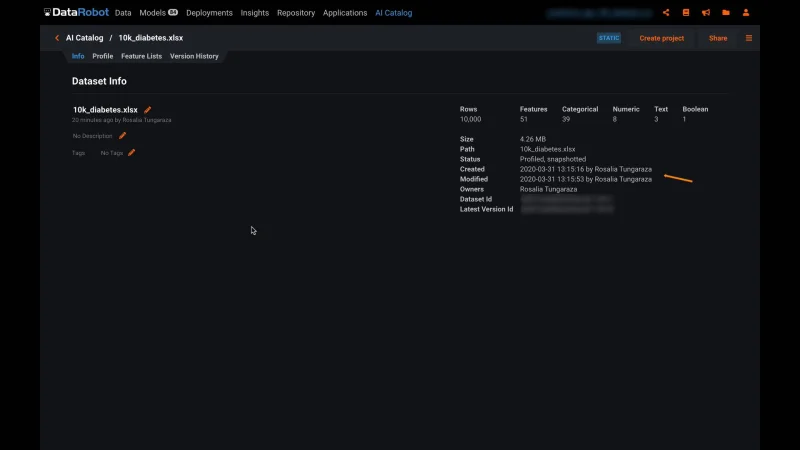
Task: Open the announcements megaphone icon
Action: pos(706,13)
